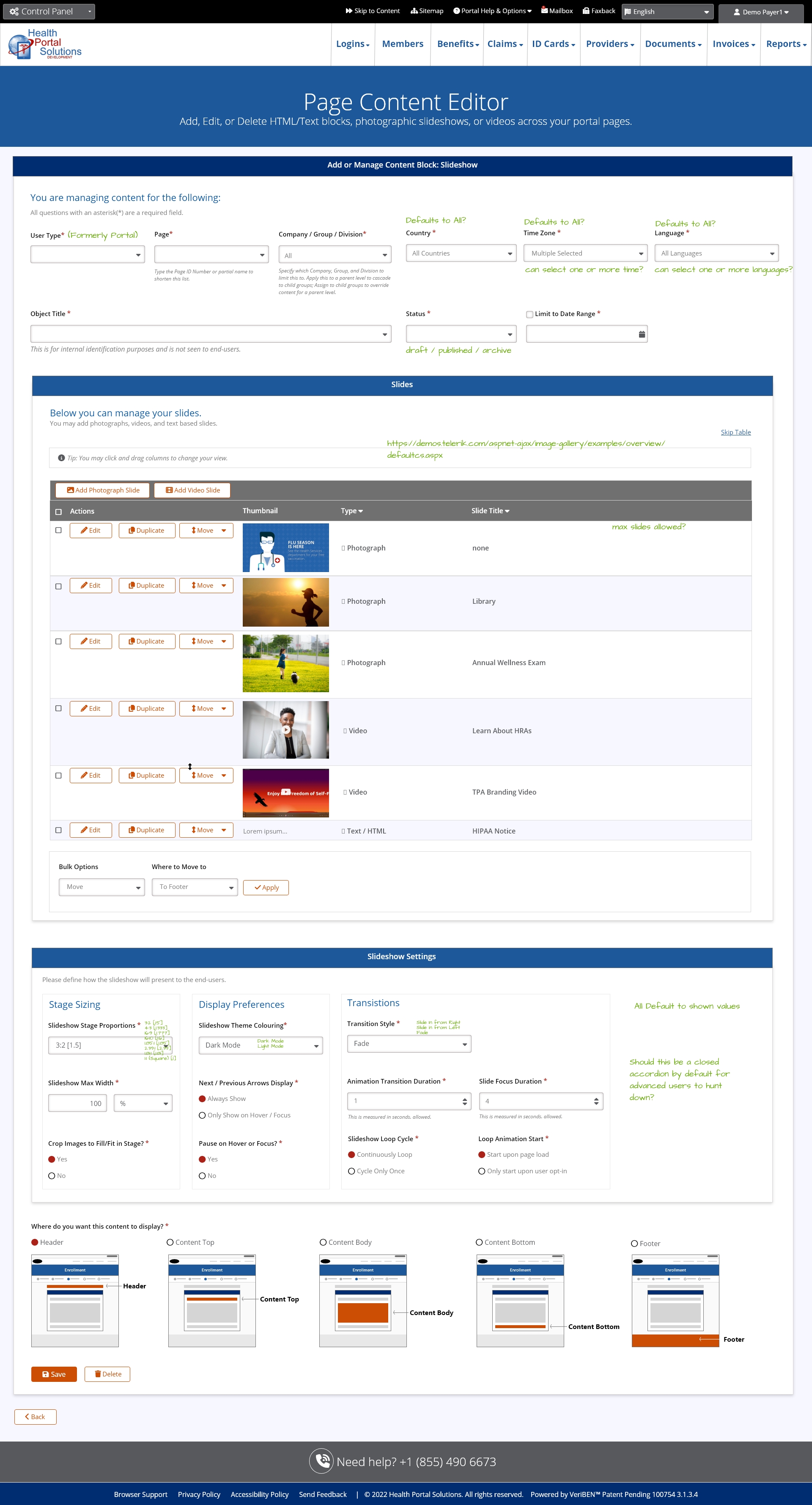Open the Claims menu

(x=505, y=44)
